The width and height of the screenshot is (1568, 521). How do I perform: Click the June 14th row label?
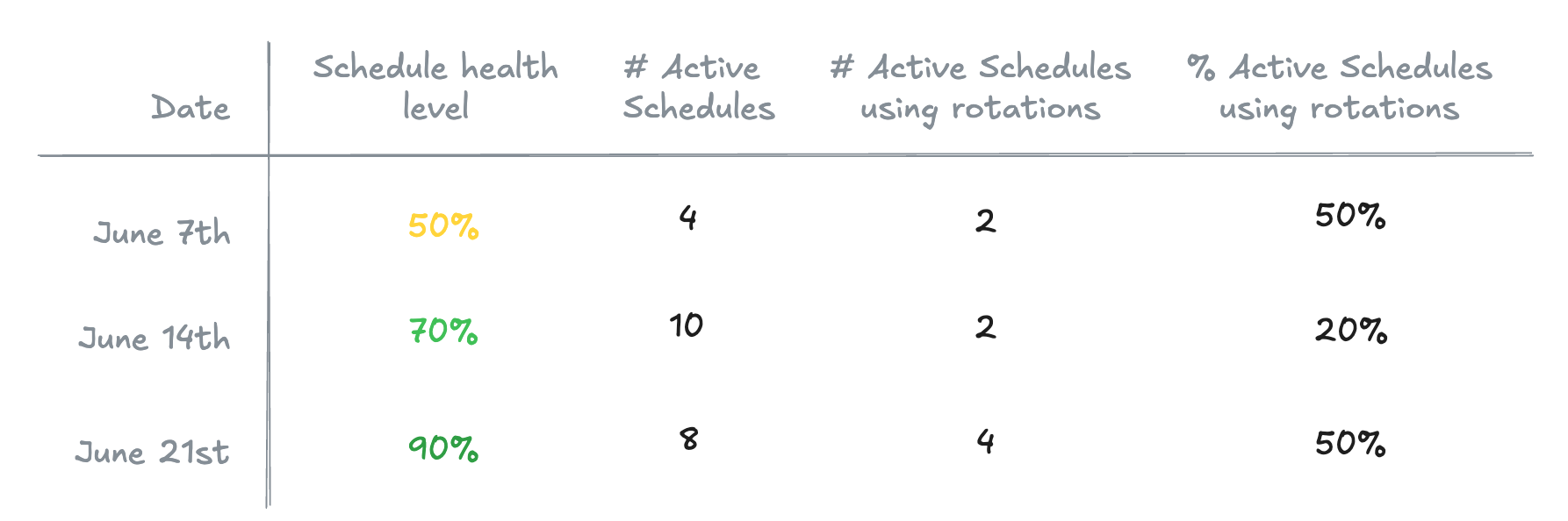pos(155,339)
